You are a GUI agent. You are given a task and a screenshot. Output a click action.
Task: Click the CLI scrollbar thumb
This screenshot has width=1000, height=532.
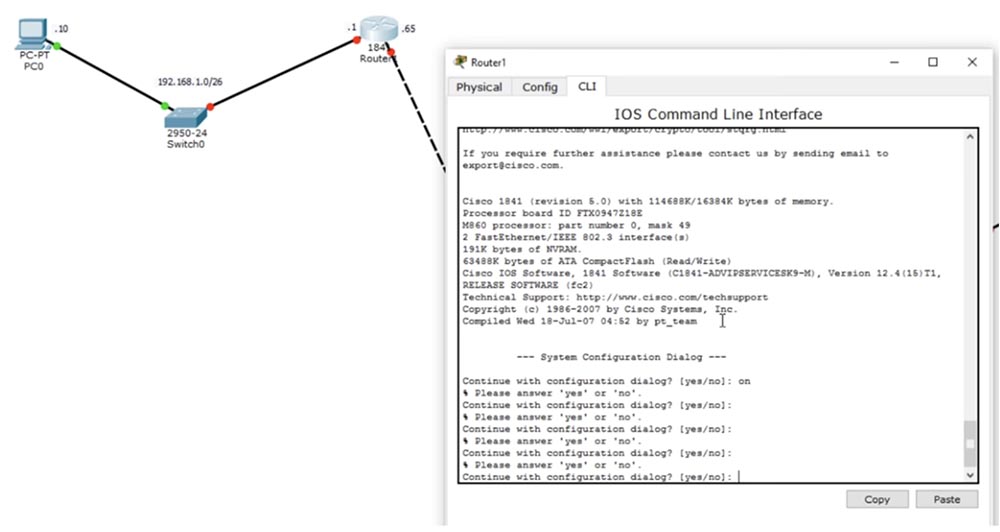[970, 443]
